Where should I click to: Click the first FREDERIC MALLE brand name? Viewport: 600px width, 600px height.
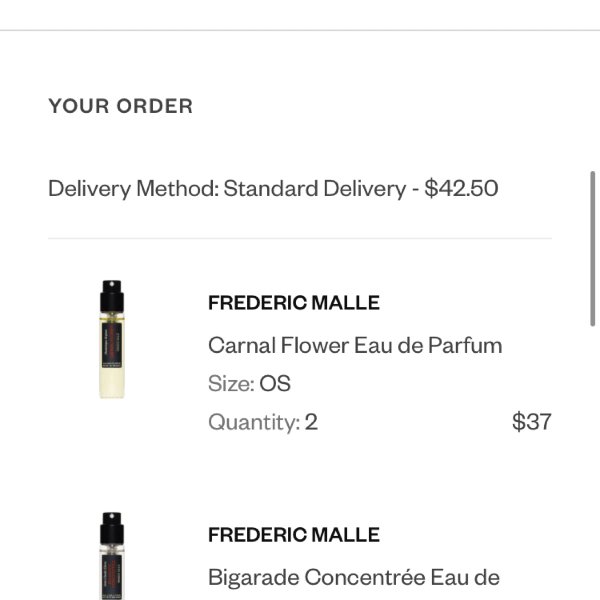click(x=294, y=303)
